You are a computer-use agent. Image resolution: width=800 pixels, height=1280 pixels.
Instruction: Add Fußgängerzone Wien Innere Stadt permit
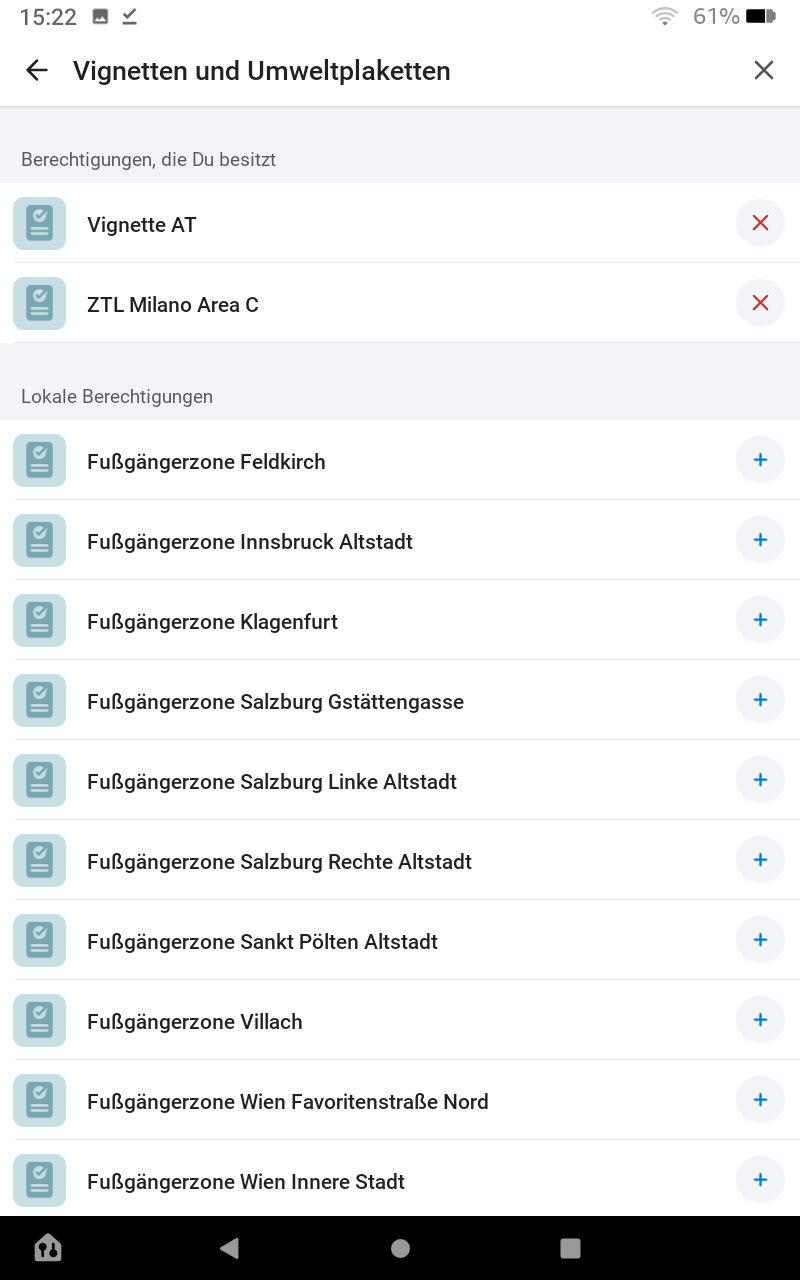tap(760, 1179)
